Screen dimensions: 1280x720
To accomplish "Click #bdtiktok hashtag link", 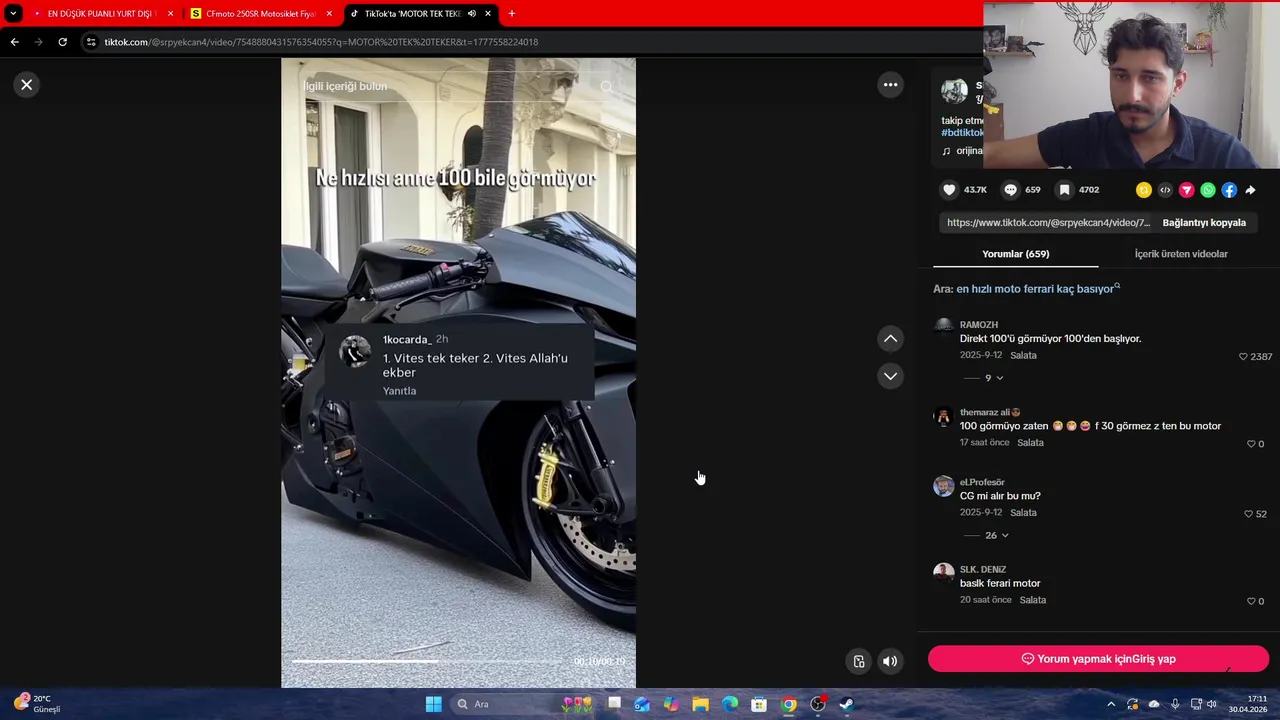I will pos(962,133).
